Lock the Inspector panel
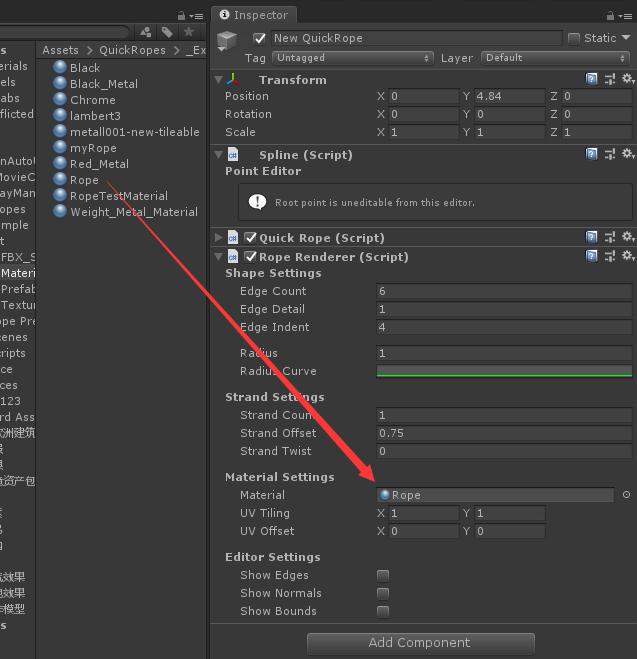This screenshot has width=637, height=659. click(x=610, y=16)
